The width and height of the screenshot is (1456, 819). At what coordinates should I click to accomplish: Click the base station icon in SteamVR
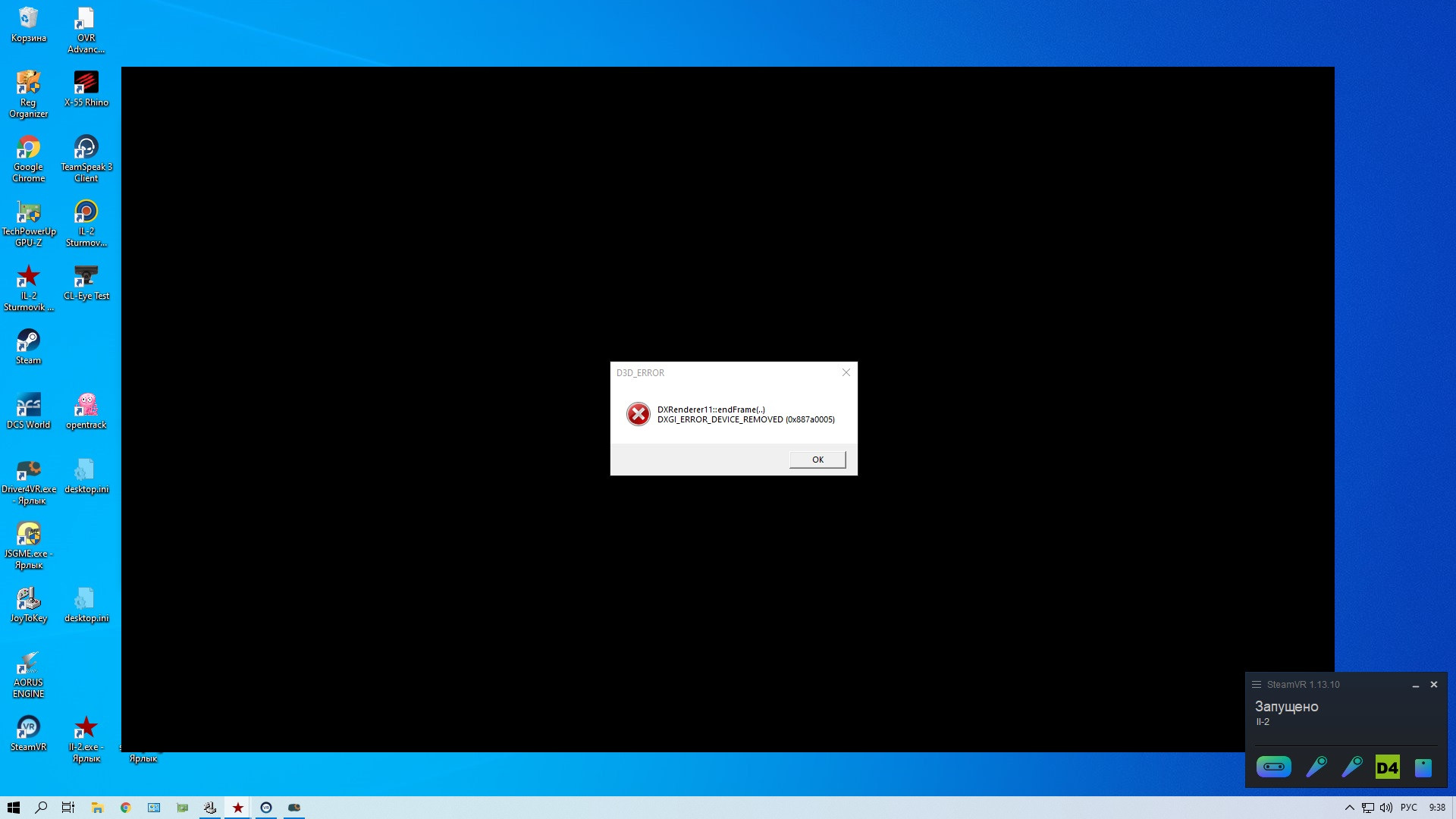point(1423,767)
